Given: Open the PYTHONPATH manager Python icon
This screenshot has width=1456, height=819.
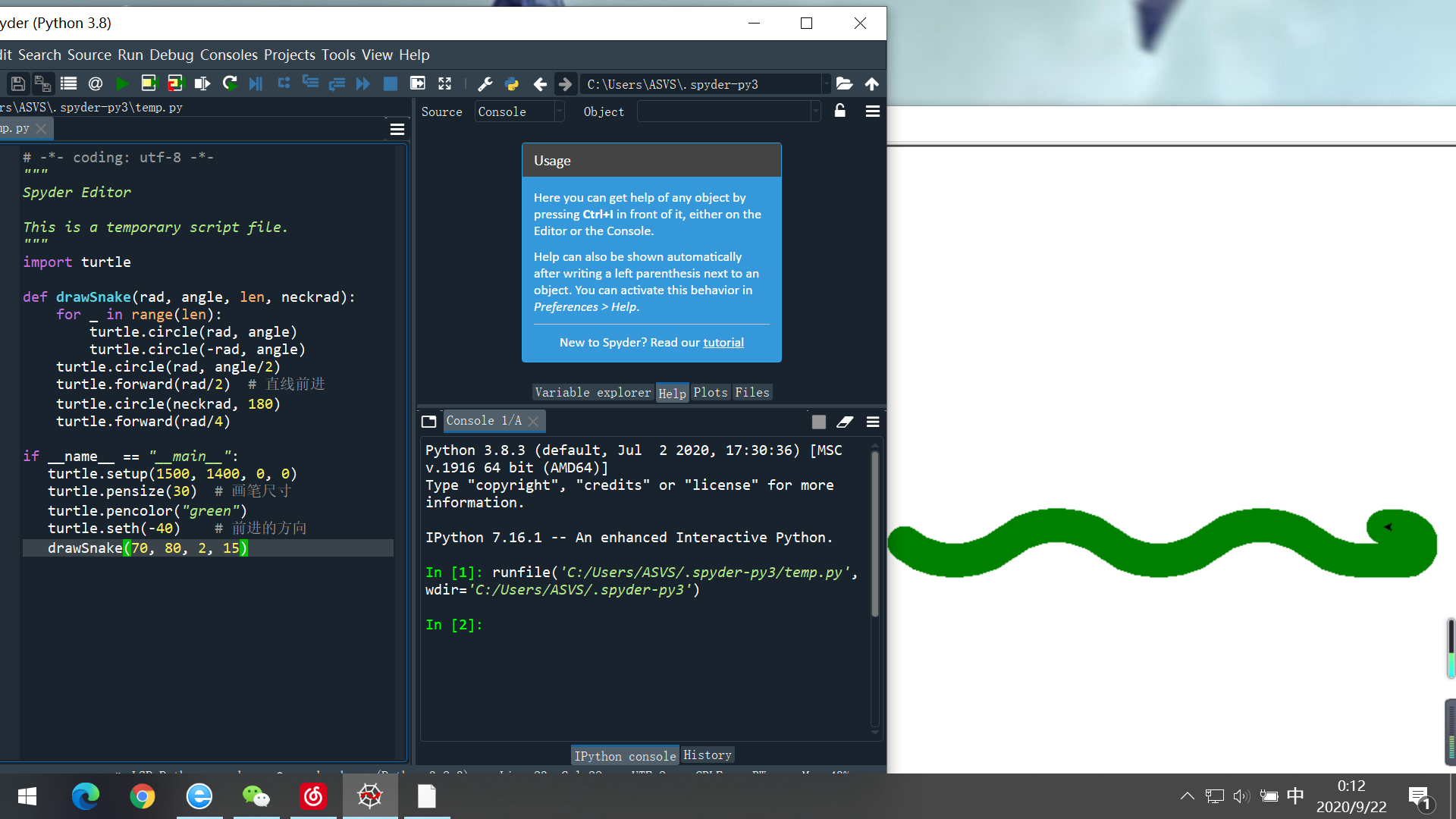Looking at the screenshot, I should pyautogui.click(x=512, y=84).
